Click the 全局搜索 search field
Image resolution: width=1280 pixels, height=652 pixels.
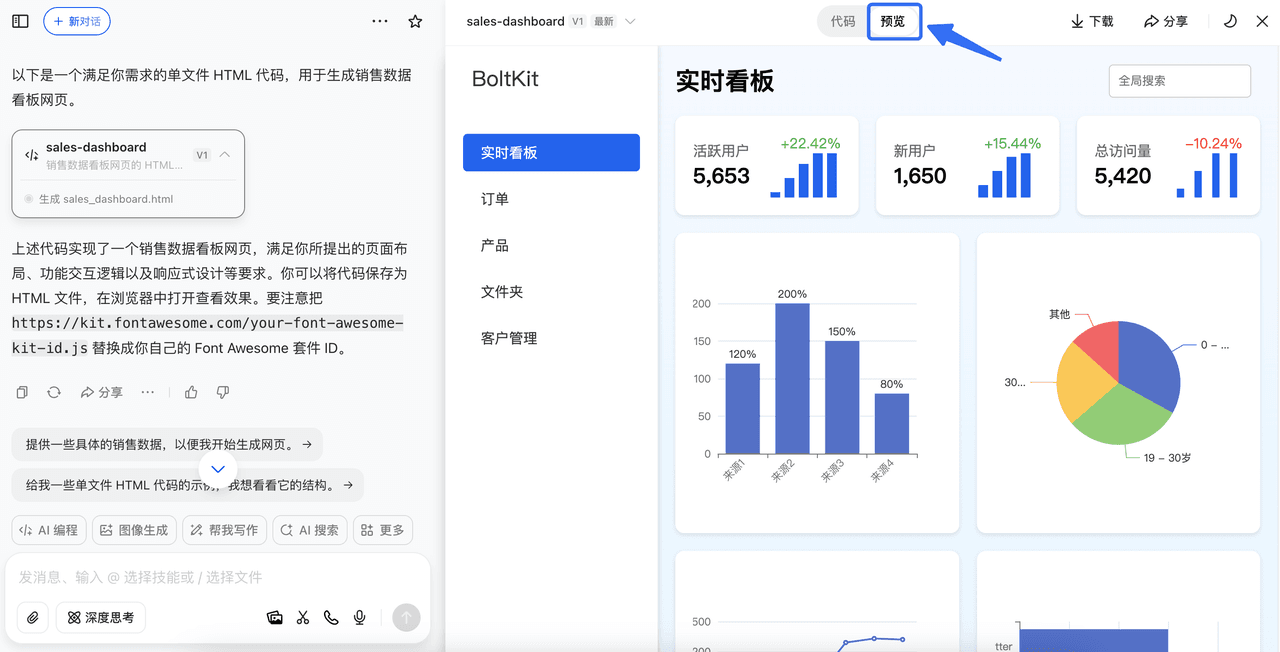click(x=1179, y=81)
